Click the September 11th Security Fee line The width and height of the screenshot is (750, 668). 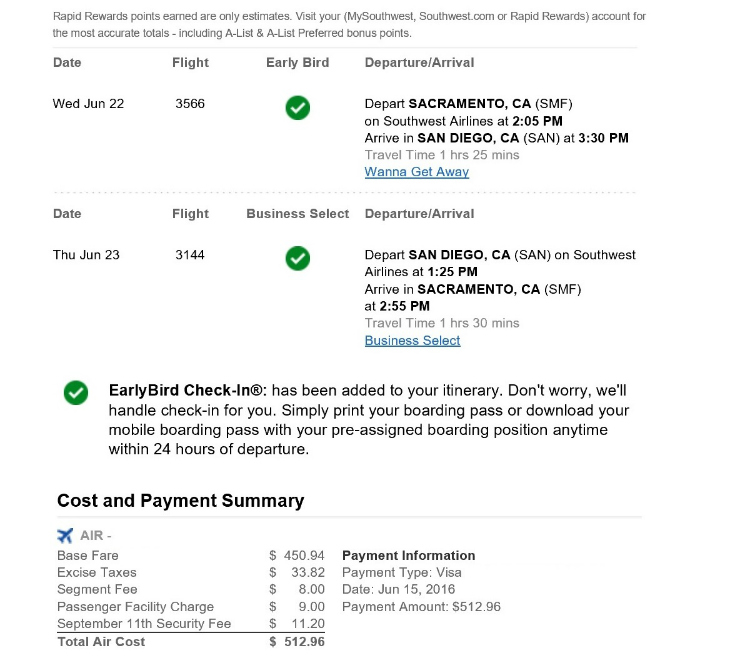[x=144, y=624]
